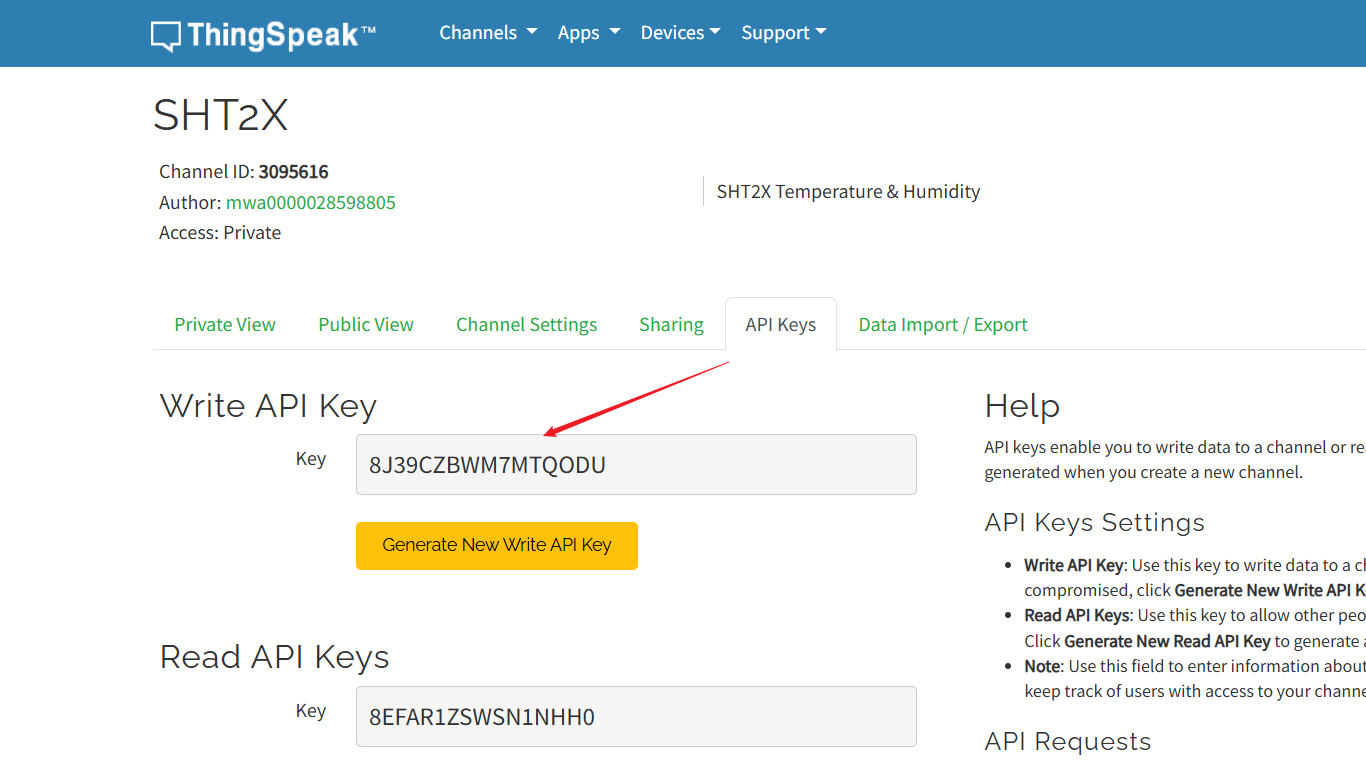Switch to the Public View tab
This screenshot has width=1366, height=764.
click(366, 325)
